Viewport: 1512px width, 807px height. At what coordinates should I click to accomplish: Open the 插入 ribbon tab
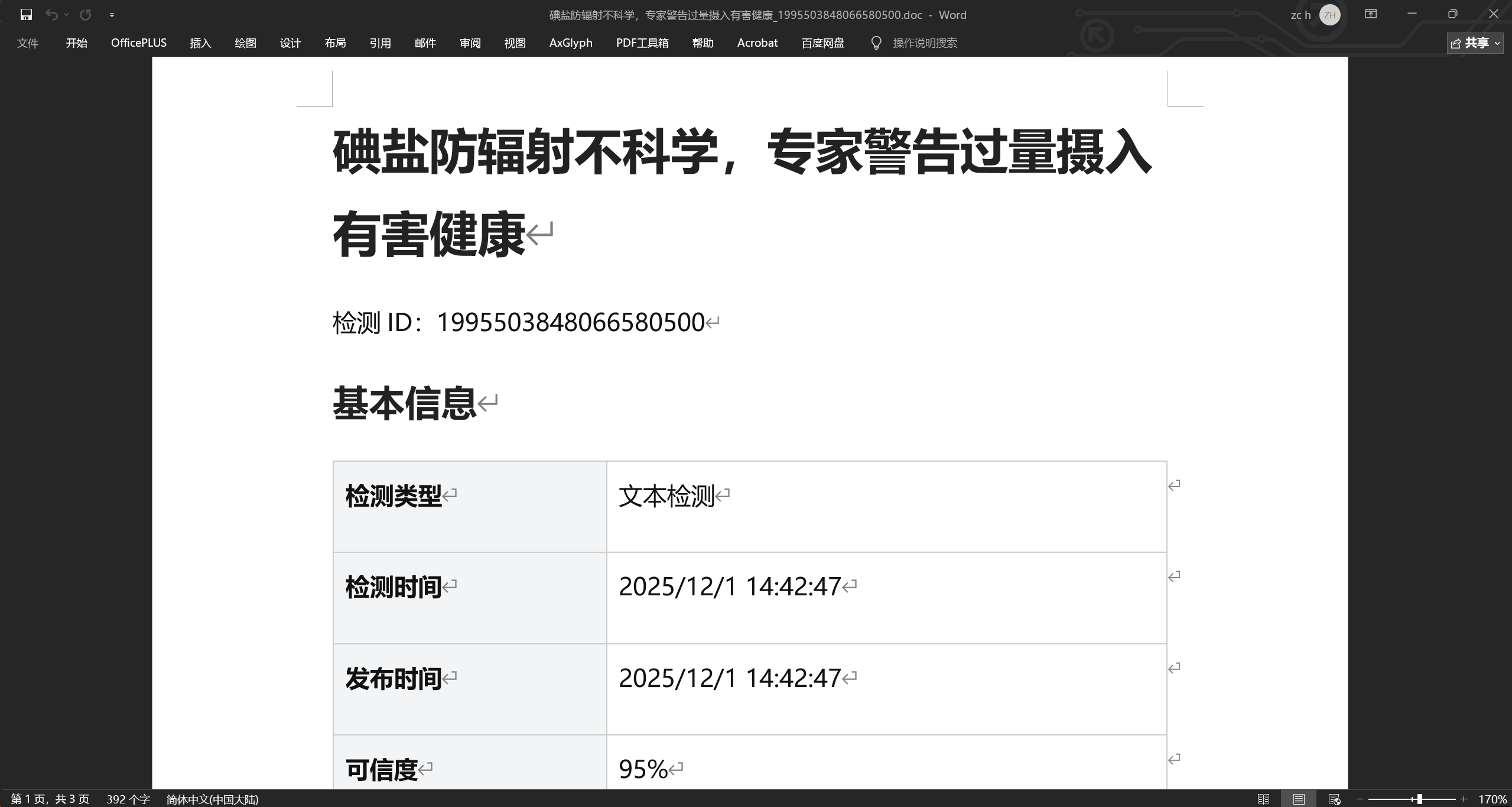200,43
